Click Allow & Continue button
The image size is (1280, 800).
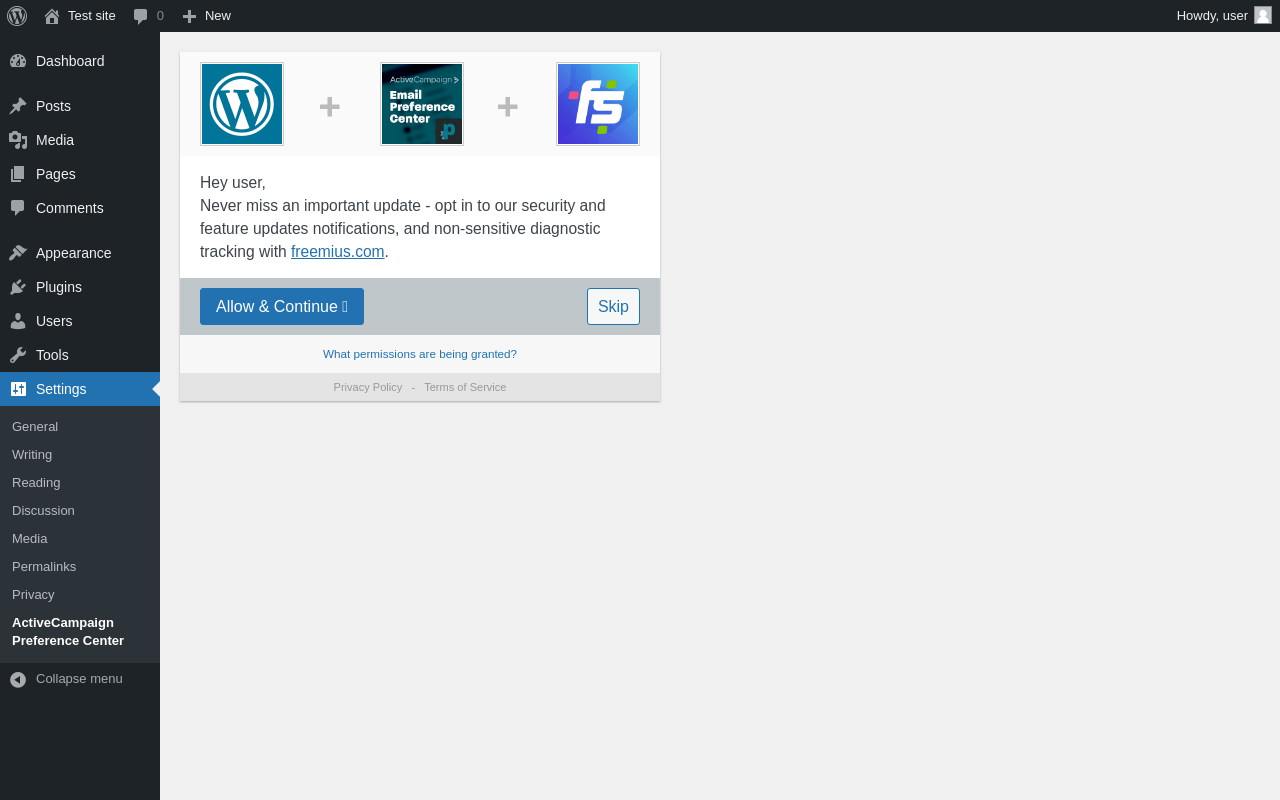[282, 306]
